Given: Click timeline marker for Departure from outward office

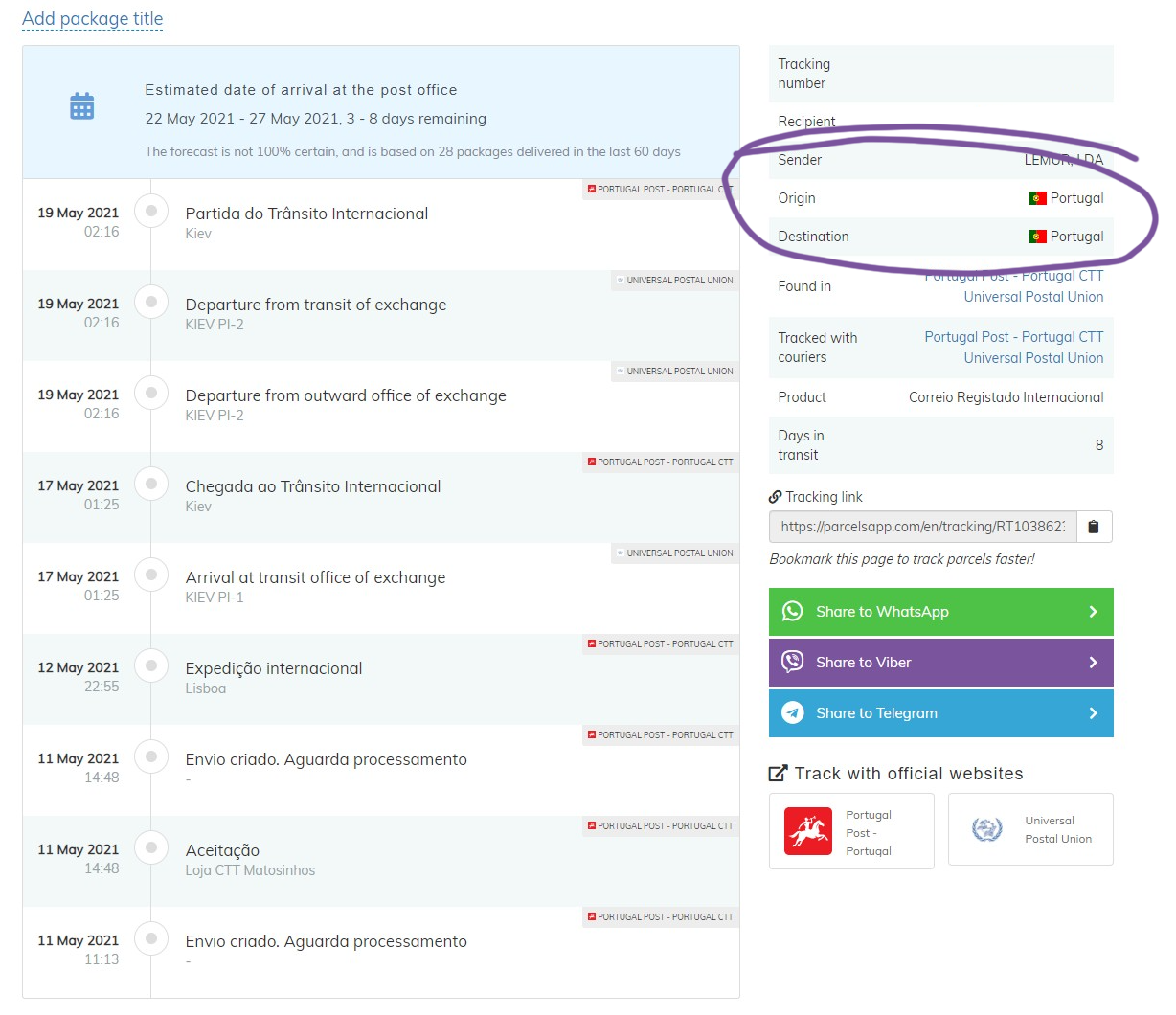Looking at the screenshot, I should coord(151,393).
